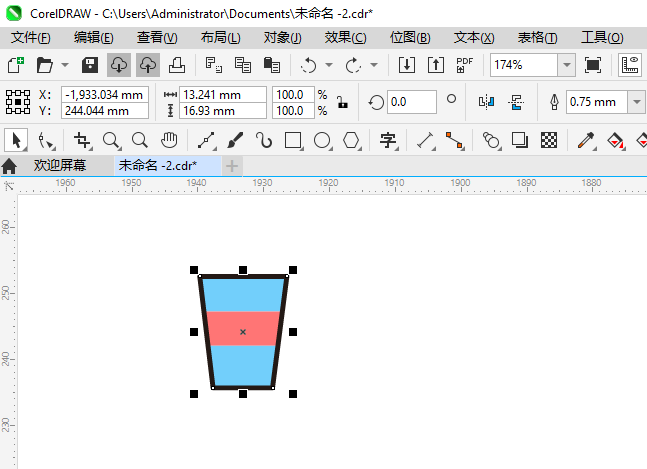Cut the selection with cut icon

(x=214, y=65)
